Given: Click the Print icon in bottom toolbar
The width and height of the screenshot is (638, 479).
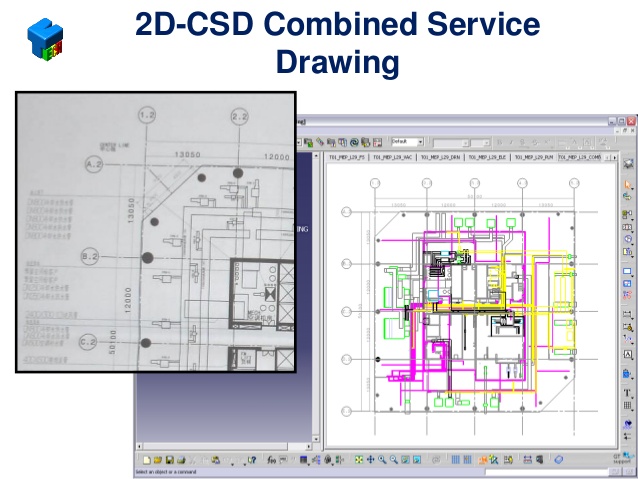Looking at the screenshot, I should (181, 460).
